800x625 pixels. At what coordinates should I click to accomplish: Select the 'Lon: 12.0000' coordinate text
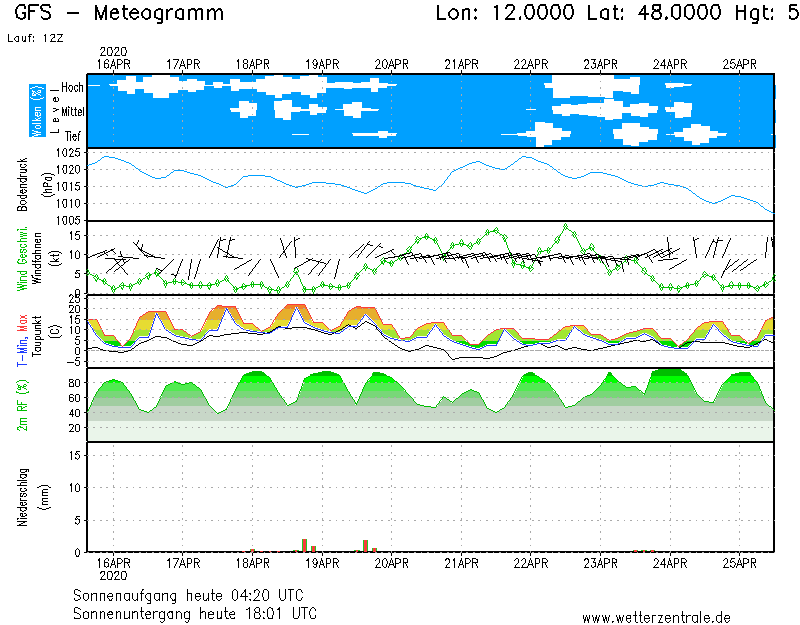tap(505, 13)
